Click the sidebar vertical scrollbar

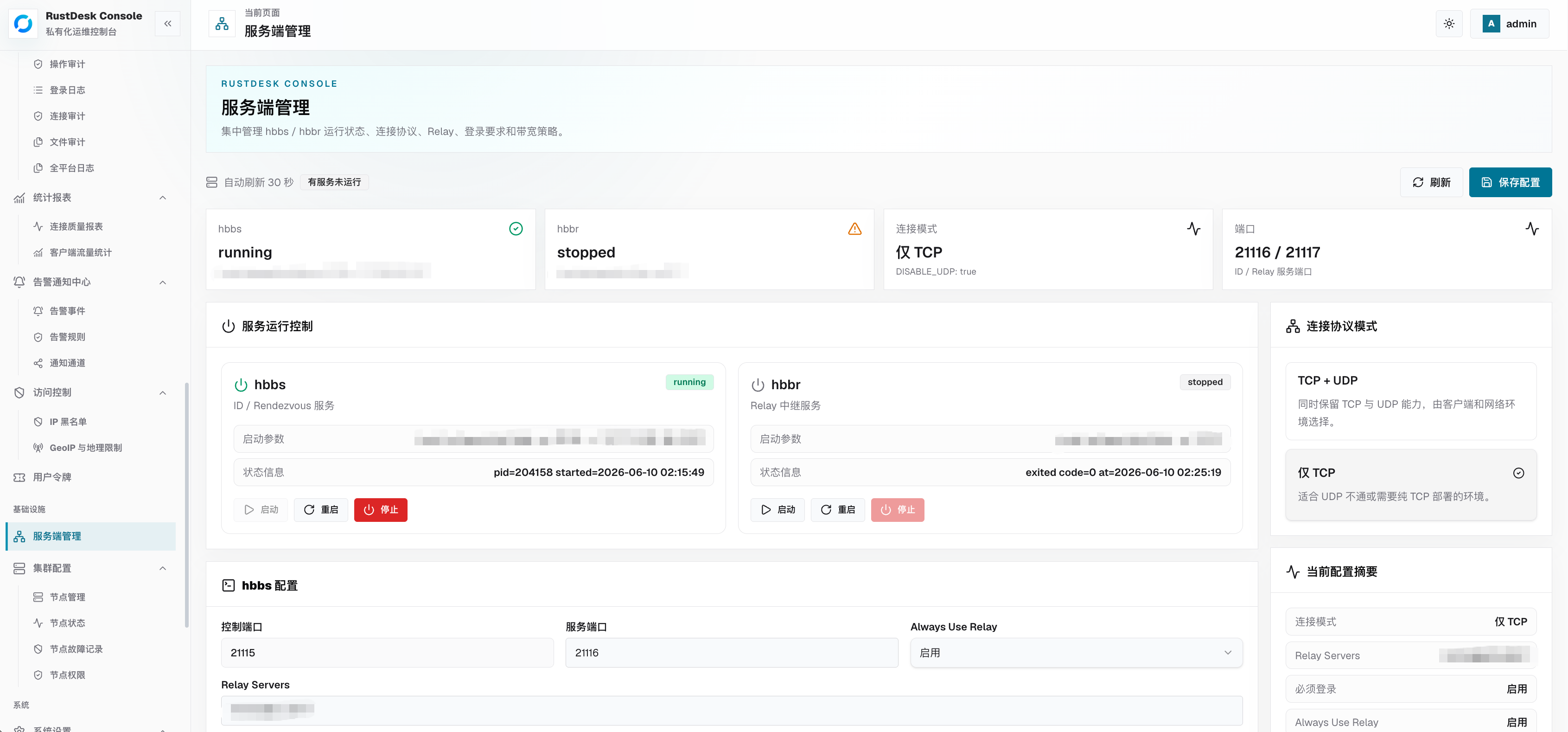(x=187, y=505)
